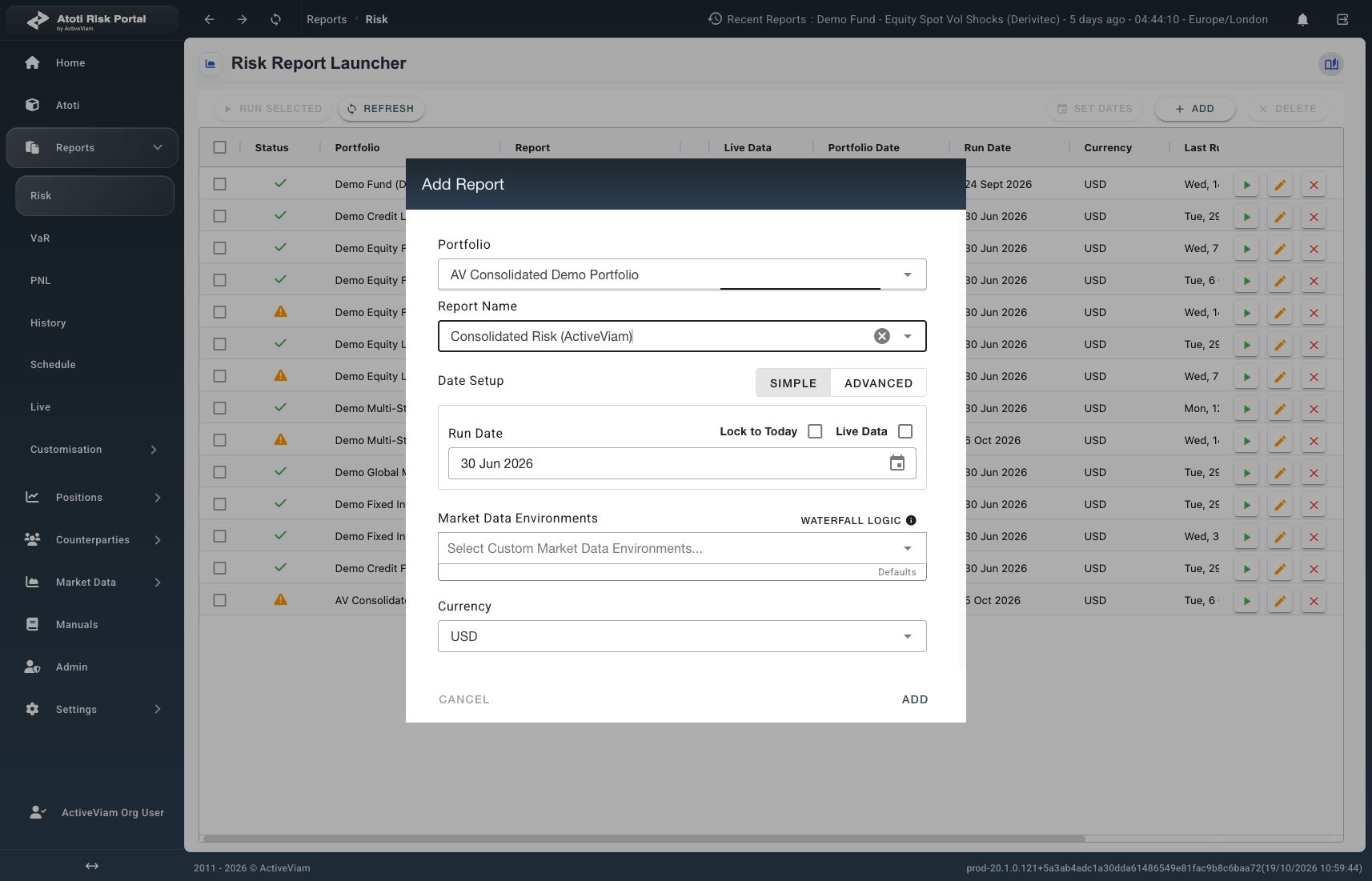Click the forward navigation arrow
Image resolution: width=1372 pixels, height=881 pixels.
pos(242,19)
